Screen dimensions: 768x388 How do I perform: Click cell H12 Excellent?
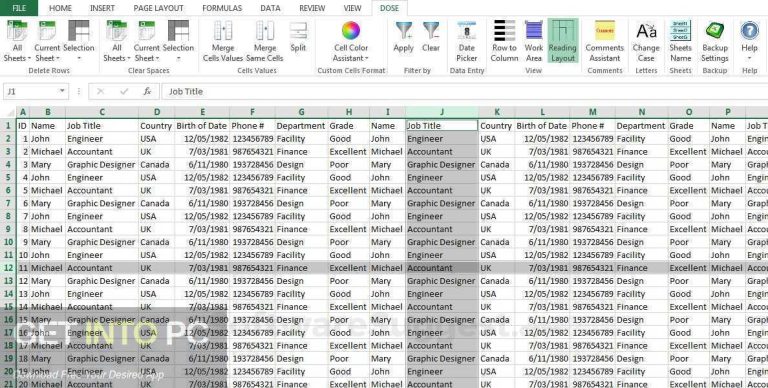[348, 268]
